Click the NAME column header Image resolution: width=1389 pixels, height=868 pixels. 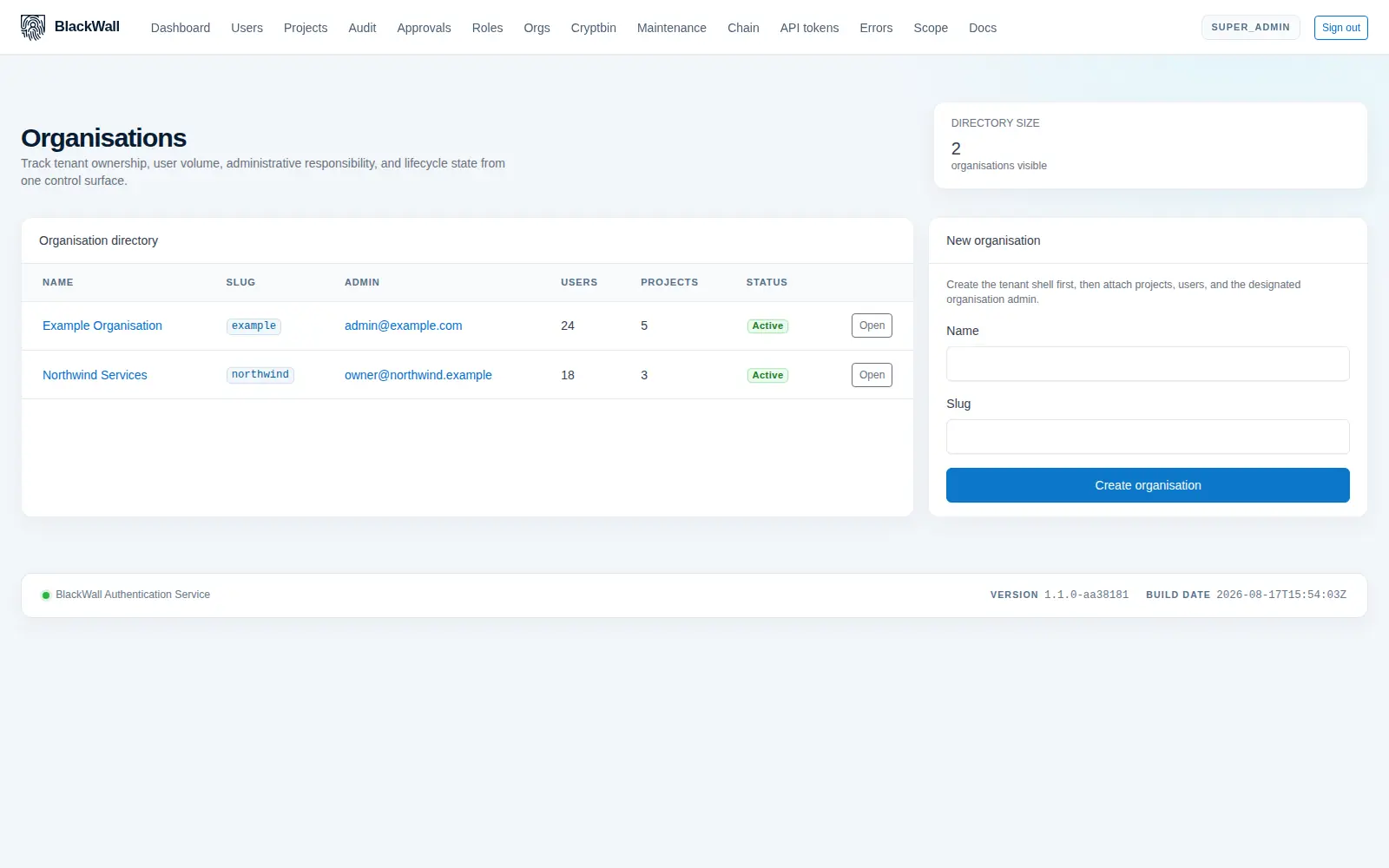58,282
